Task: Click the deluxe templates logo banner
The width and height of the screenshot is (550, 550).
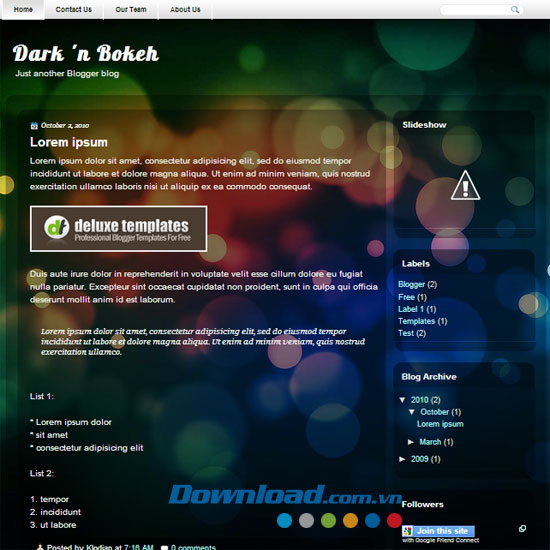Action: tap(119, 229)
